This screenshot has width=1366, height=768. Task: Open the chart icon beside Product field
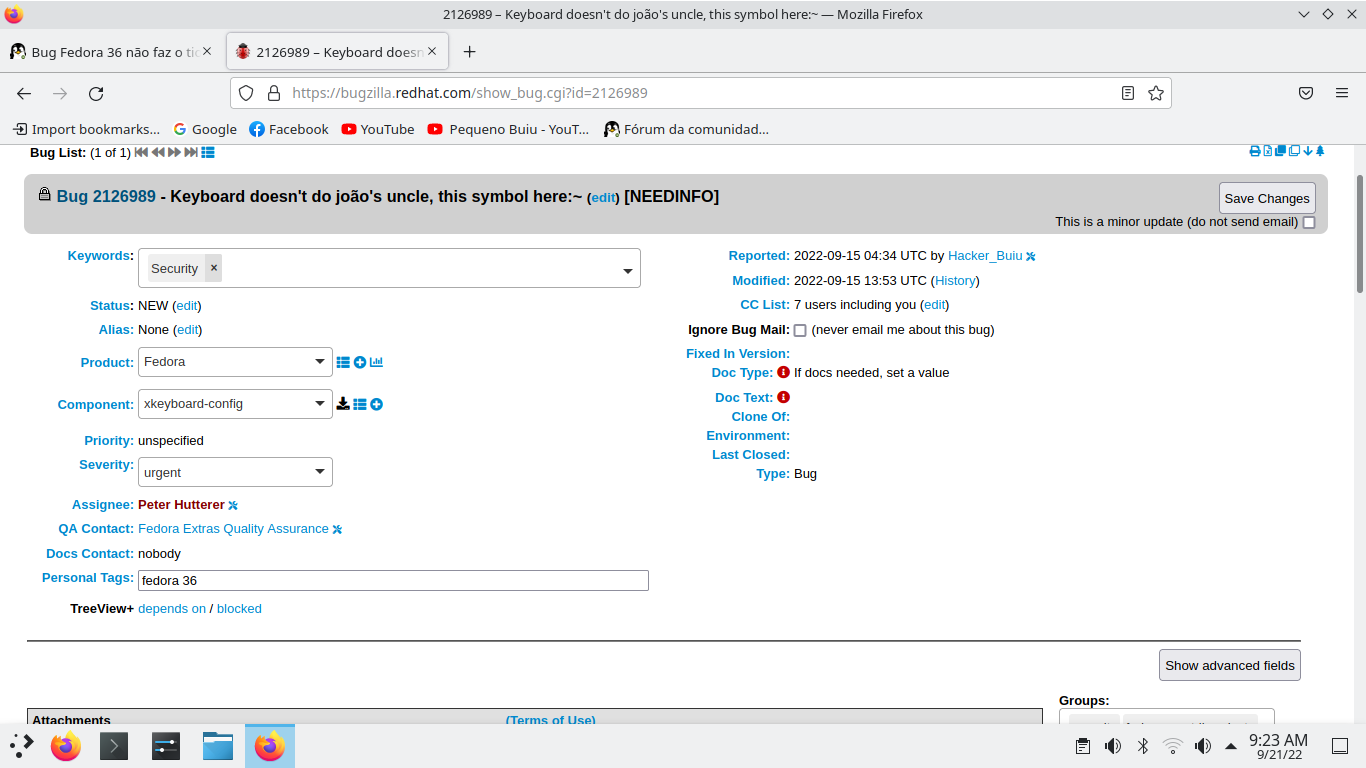click(376, 362)
